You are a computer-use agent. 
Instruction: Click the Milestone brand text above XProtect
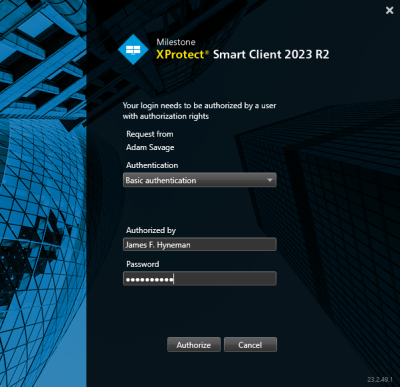click(x=176, y=42)
